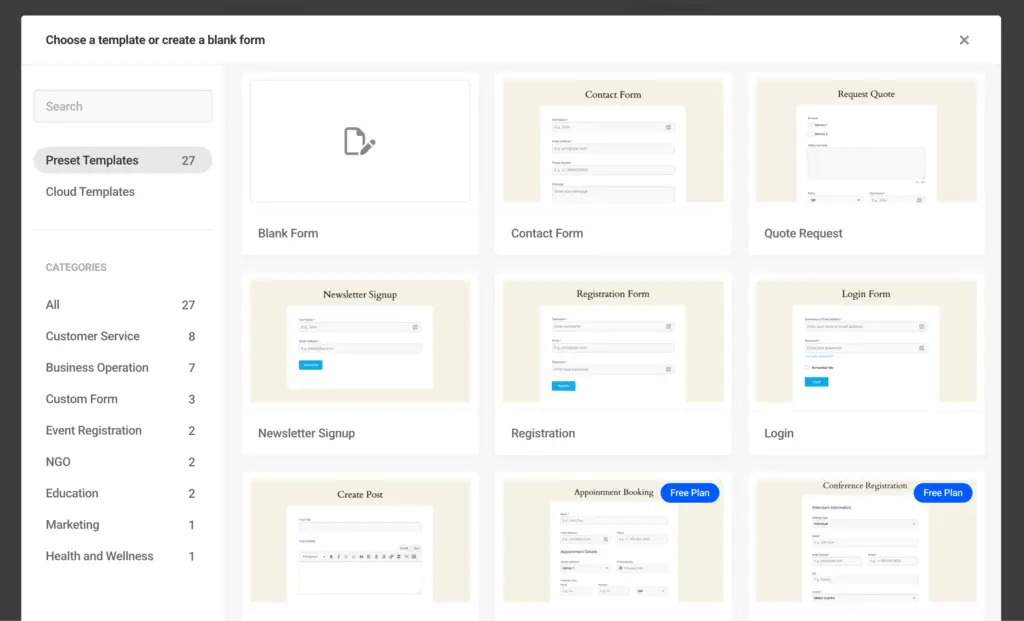Choose the Business Operation category
This screenshot has height=621, width=1024.
pos(97,368)
